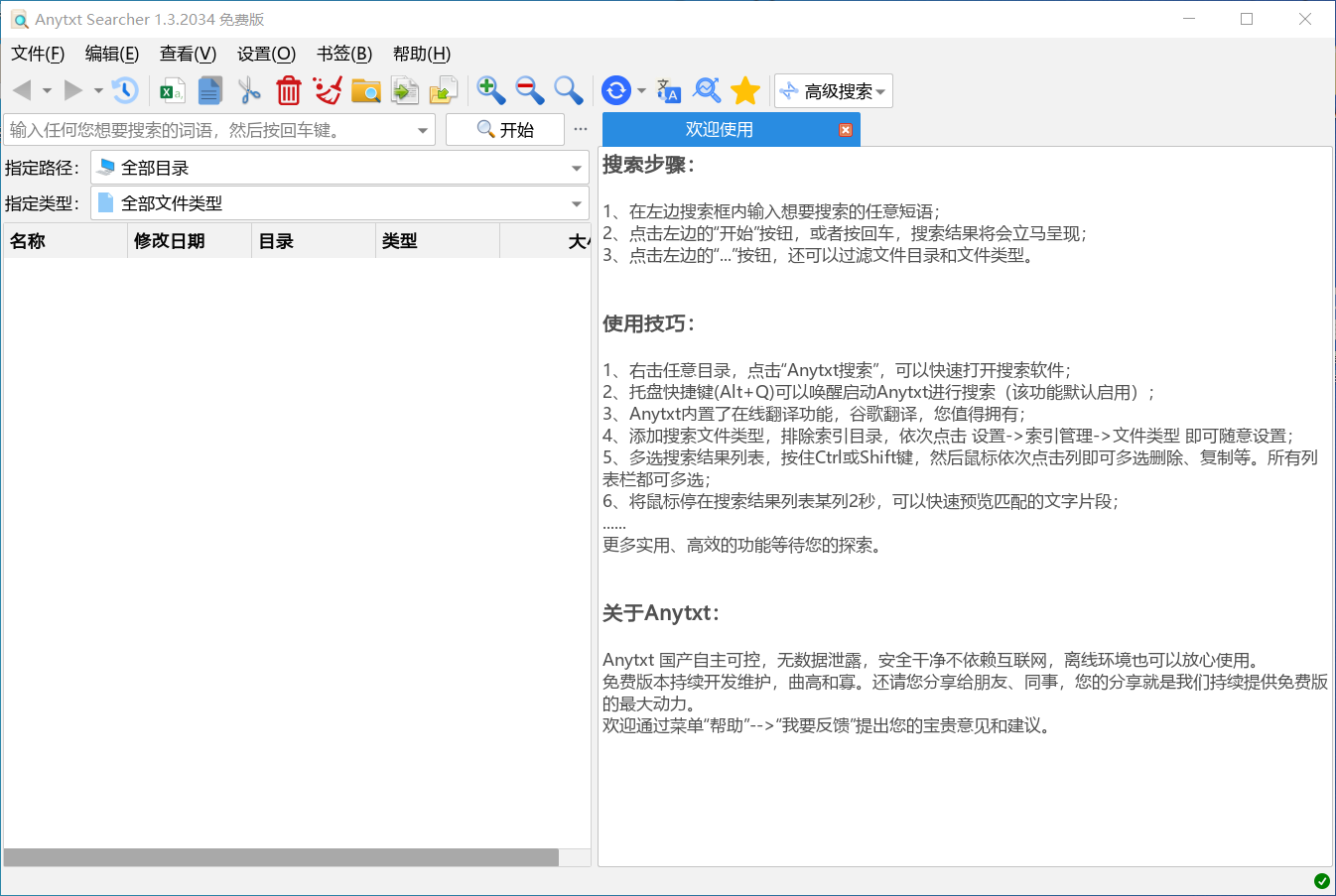Image resolution: width=1336 pixels, height=896 pixels.
Task: Click the 搜索步骤 heading text
Action: pyautogui.click(x=649, y=165)
